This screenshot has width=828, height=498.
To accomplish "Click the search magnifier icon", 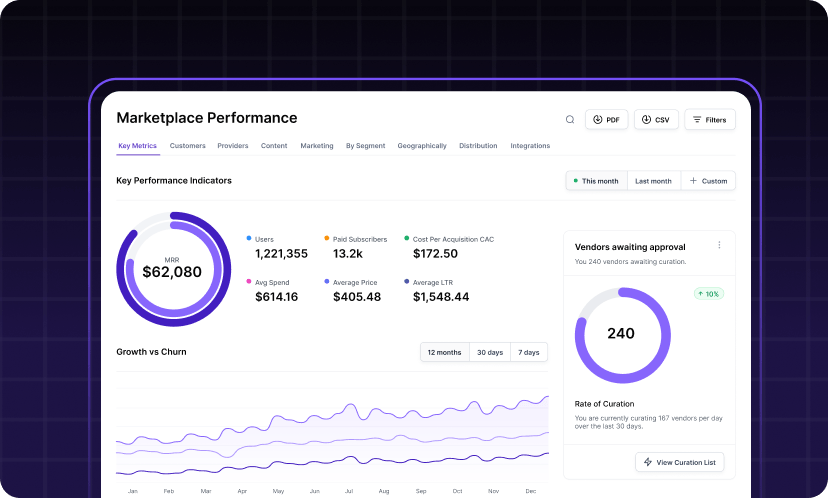I will 570,120.
